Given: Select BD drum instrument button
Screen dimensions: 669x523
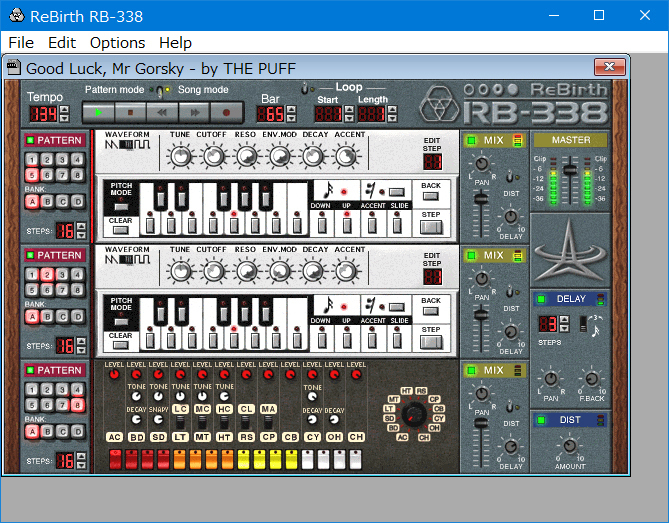Looking at the screenshot, I should (137, 437).
